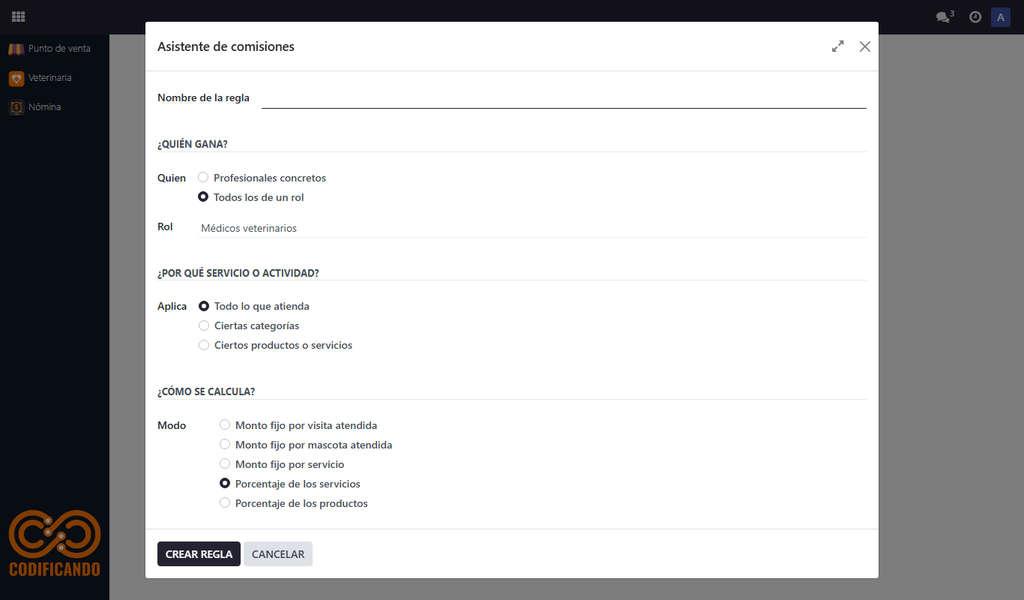1024x600 pixels.
Task: Click the Crear regla button
Action: pyautogui.click(x=199, y=554)
